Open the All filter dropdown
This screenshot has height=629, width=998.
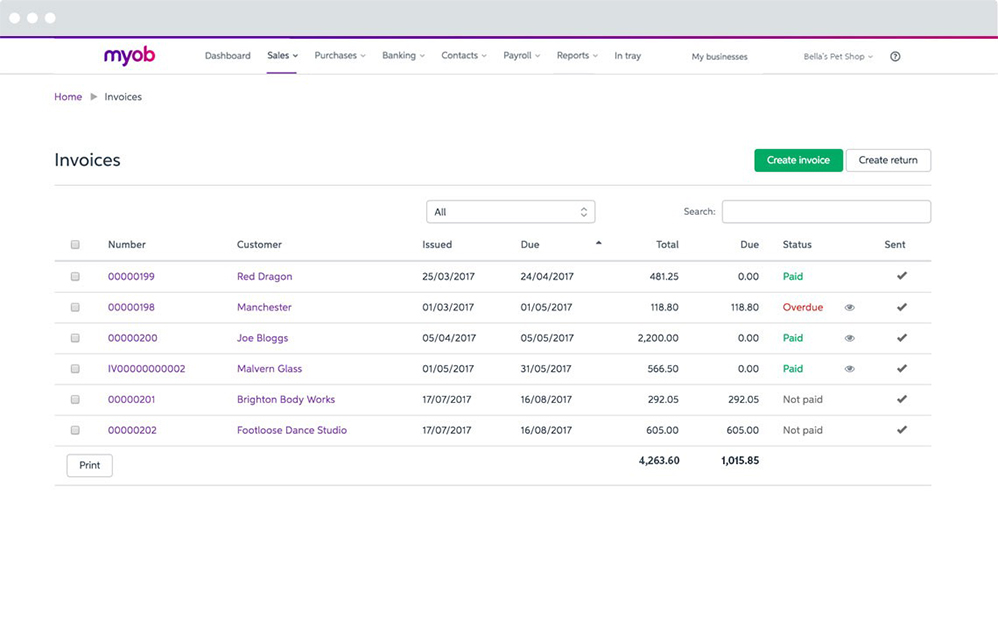(x=510, y=211)
